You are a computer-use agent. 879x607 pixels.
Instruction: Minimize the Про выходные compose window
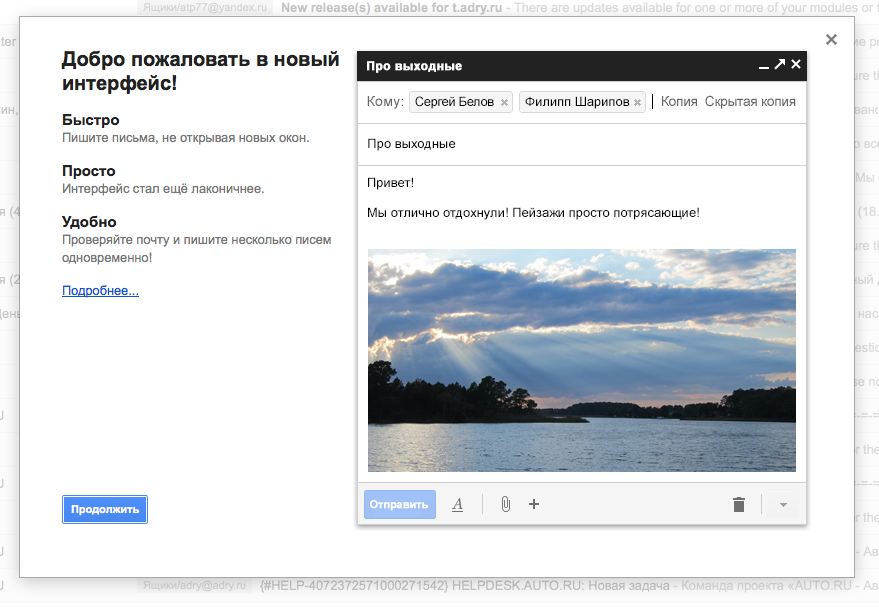tap(764, 66)
